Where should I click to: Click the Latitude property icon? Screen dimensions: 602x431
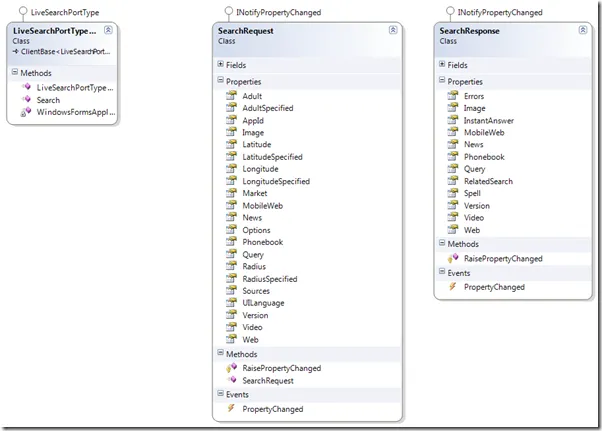pos(231,144)
